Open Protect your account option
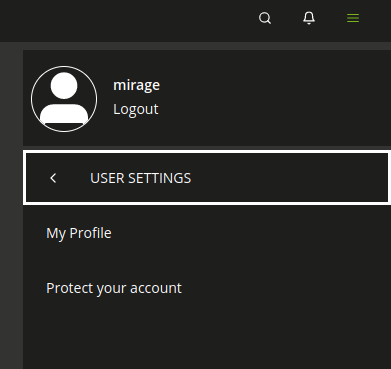 point(114,288)
